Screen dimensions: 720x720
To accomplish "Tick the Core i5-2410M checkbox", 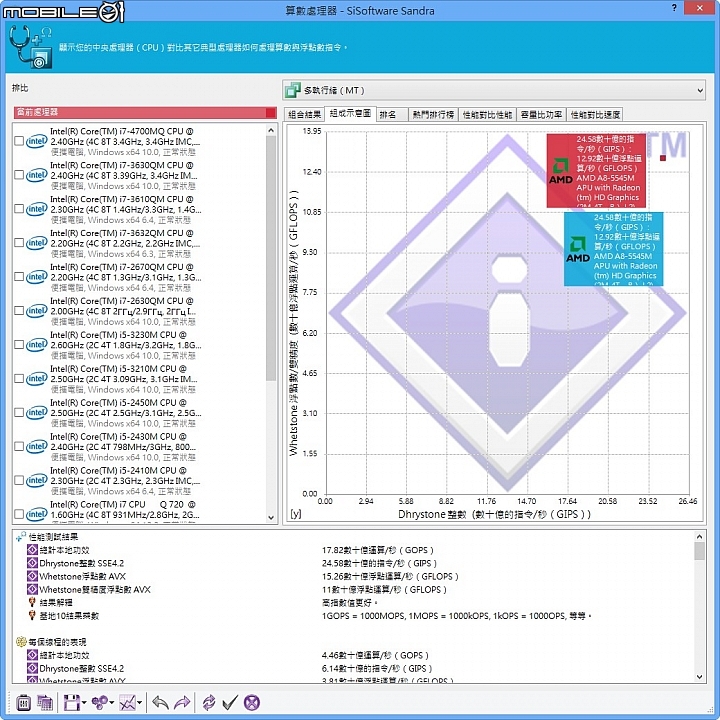I will click(19, 481).
